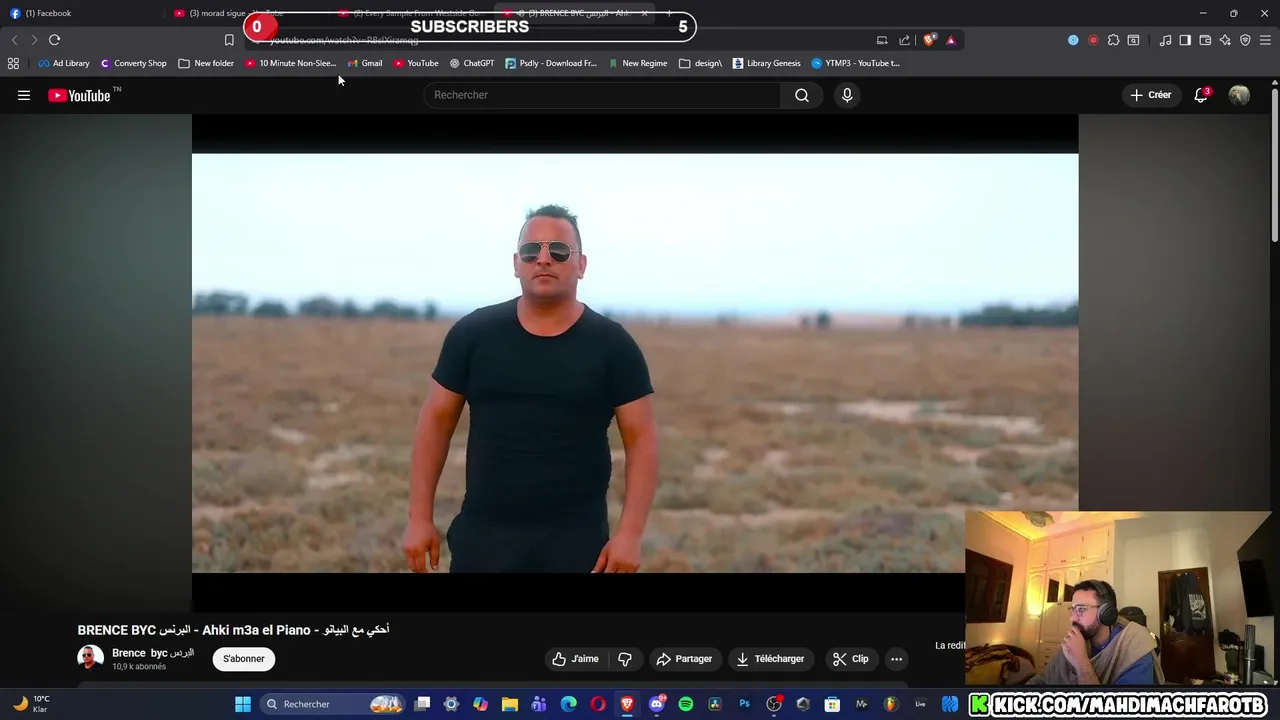
Task: Open the media control music note icon
Action: click(1165, 40)
